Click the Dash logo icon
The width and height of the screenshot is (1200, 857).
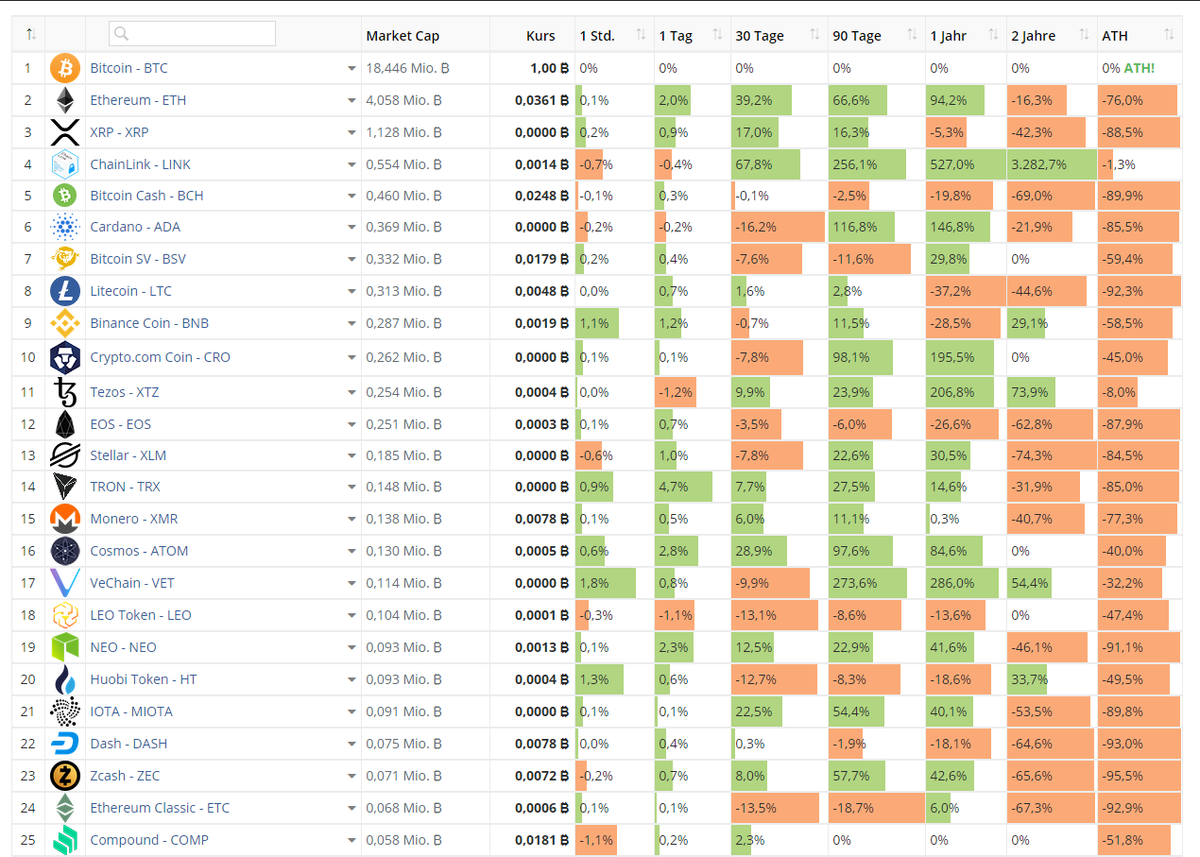65,743
